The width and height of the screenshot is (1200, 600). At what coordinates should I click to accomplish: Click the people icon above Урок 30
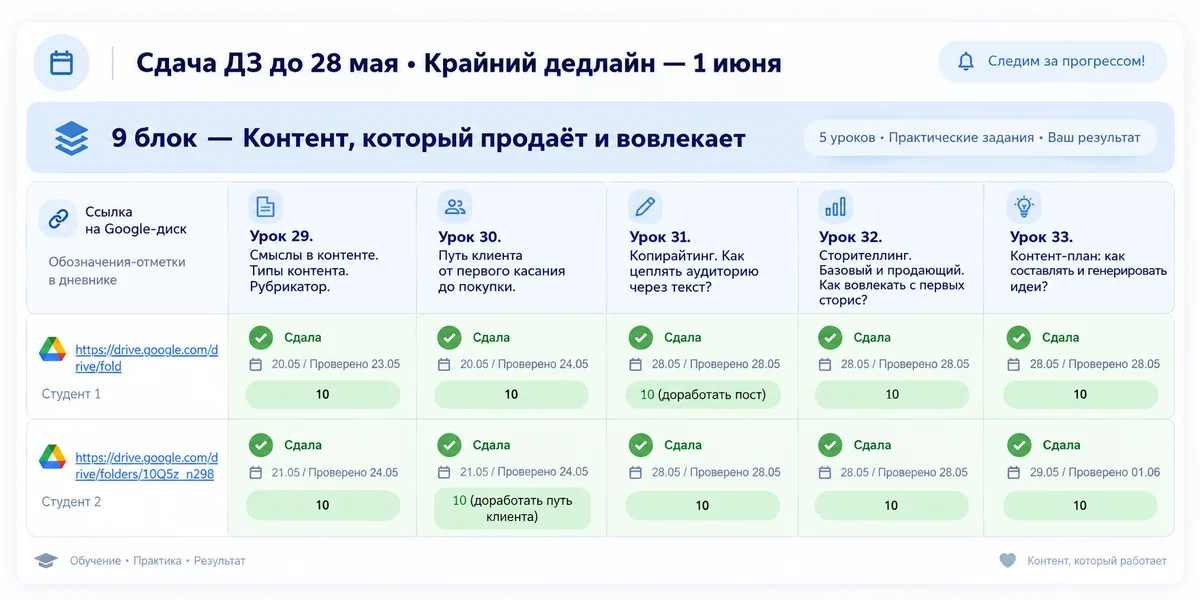455,206
